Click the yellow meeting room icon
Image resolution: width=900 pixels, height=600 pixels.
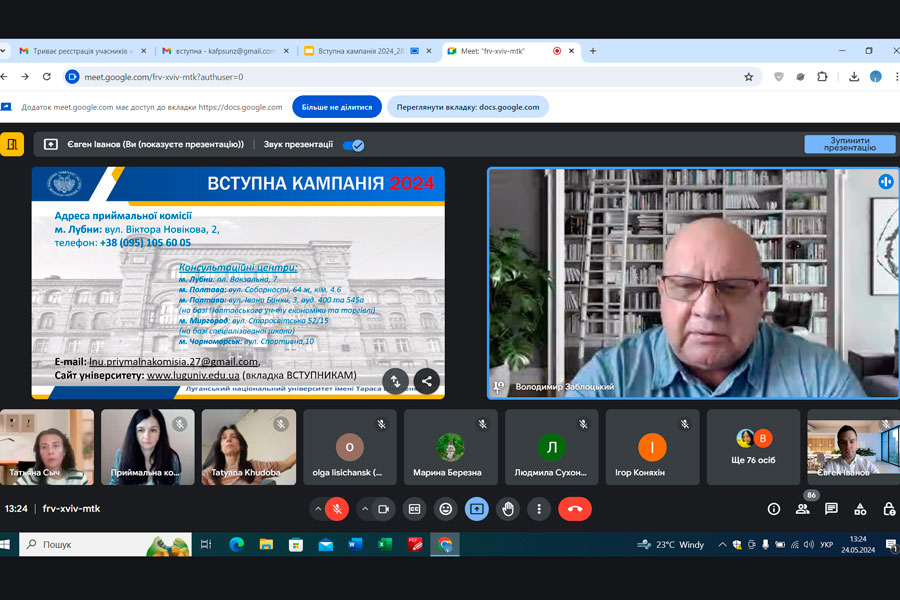[x=12, y=144]
